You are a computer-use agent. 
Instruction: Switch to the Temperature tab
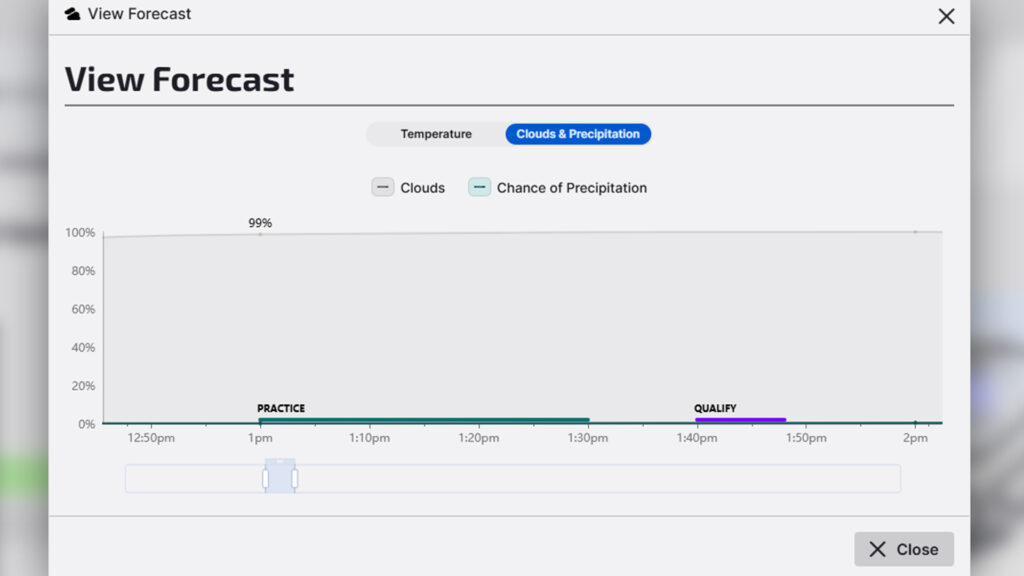[x=436, y=134]
